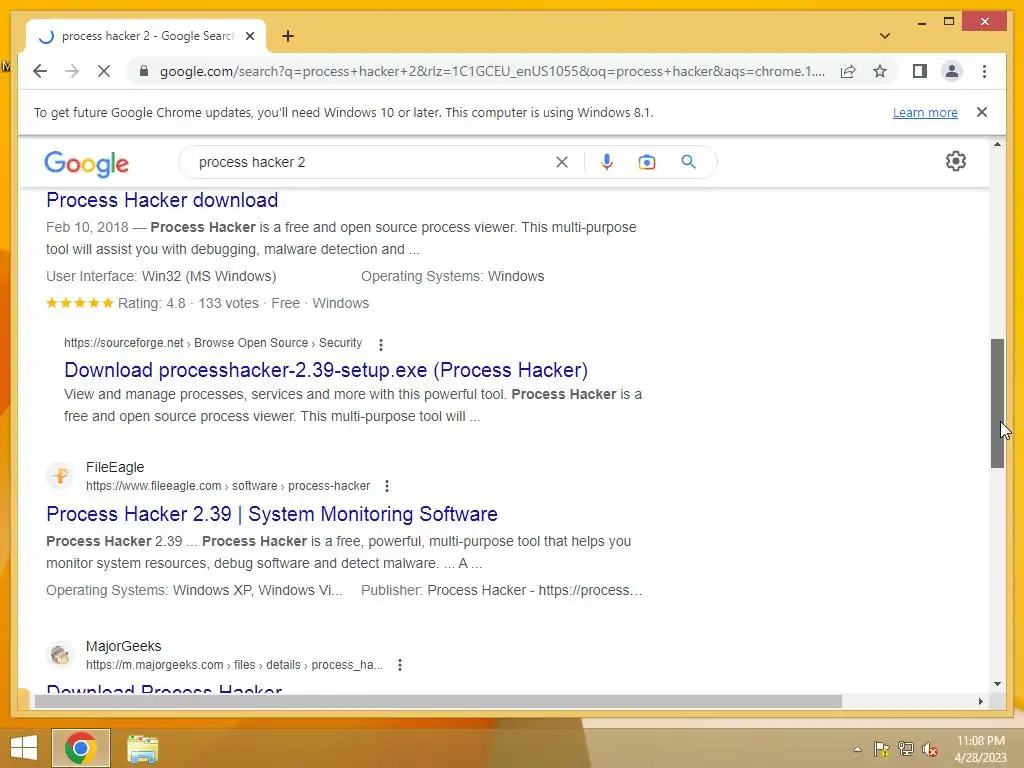Click the scroll down arrow
This screenshot has width=1024, height=768.
click(x=997, y=684)
